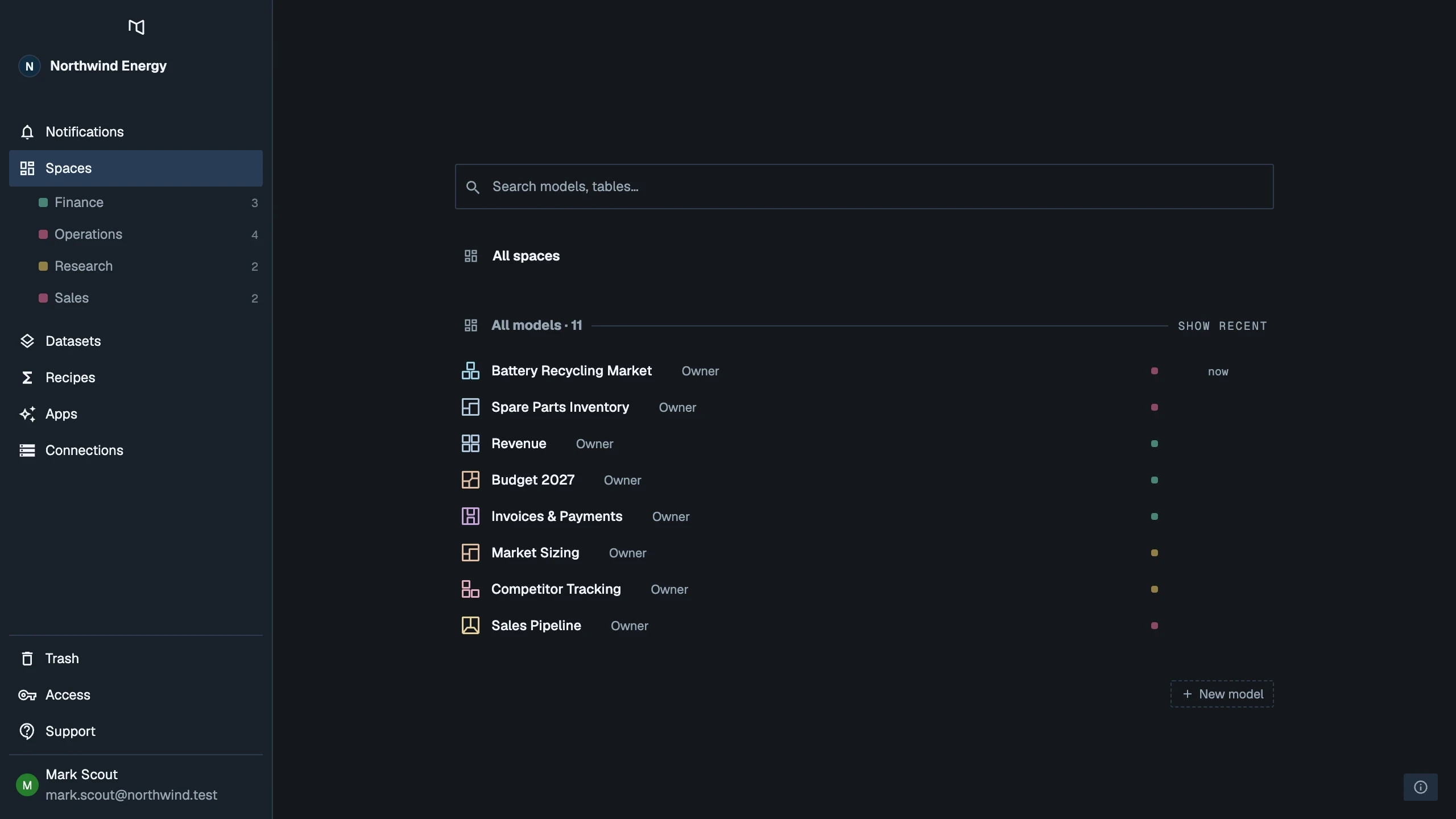
Task: Click the 'now' timestamp on Battery row
Action: pos(1218,371)
